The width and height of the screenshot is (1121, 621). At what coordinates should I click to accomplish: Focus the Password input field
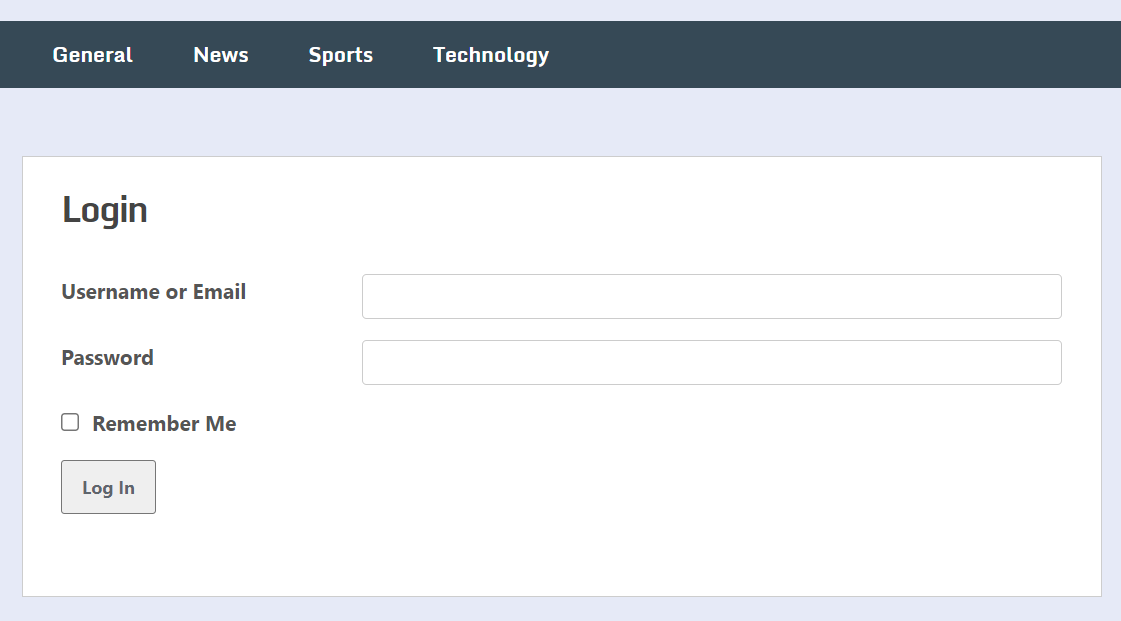pos(711,362)
